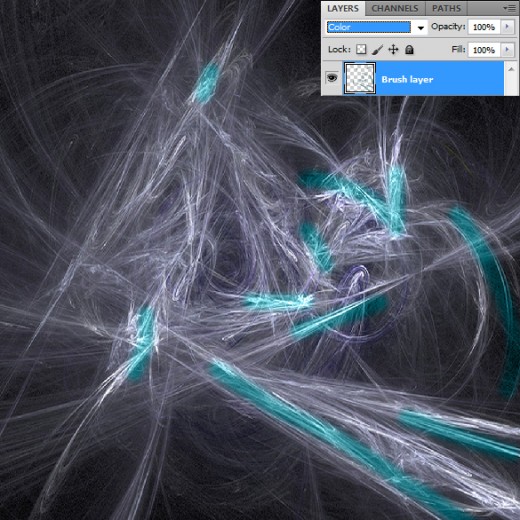Click the Lock label

[x=339, y=50]
